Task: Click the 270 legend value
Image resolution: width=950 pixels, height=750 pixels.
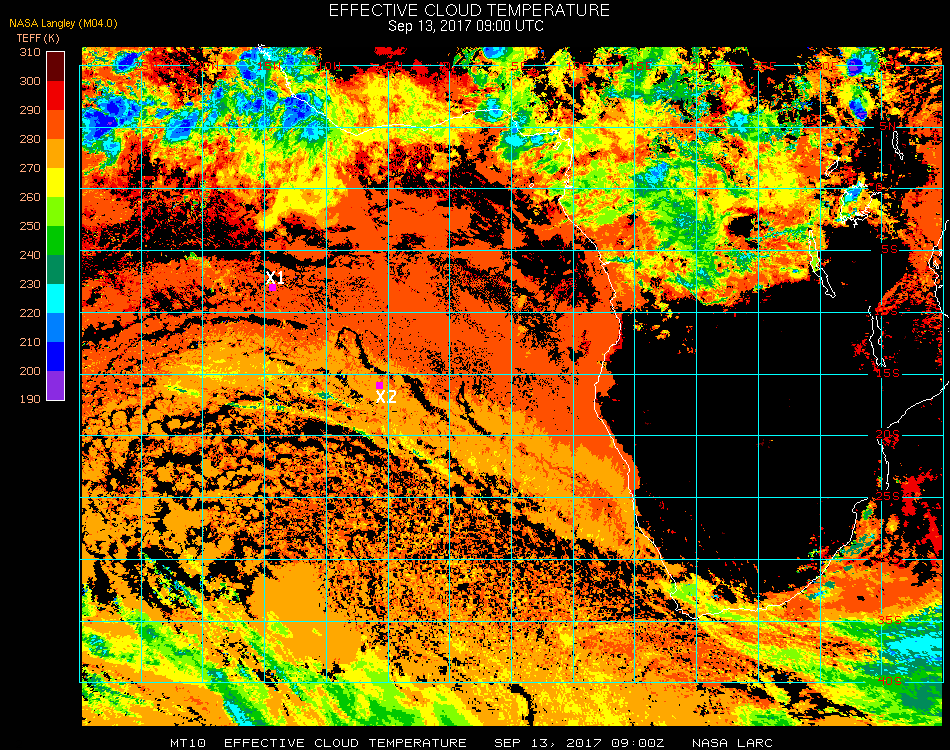Action: 30,168
